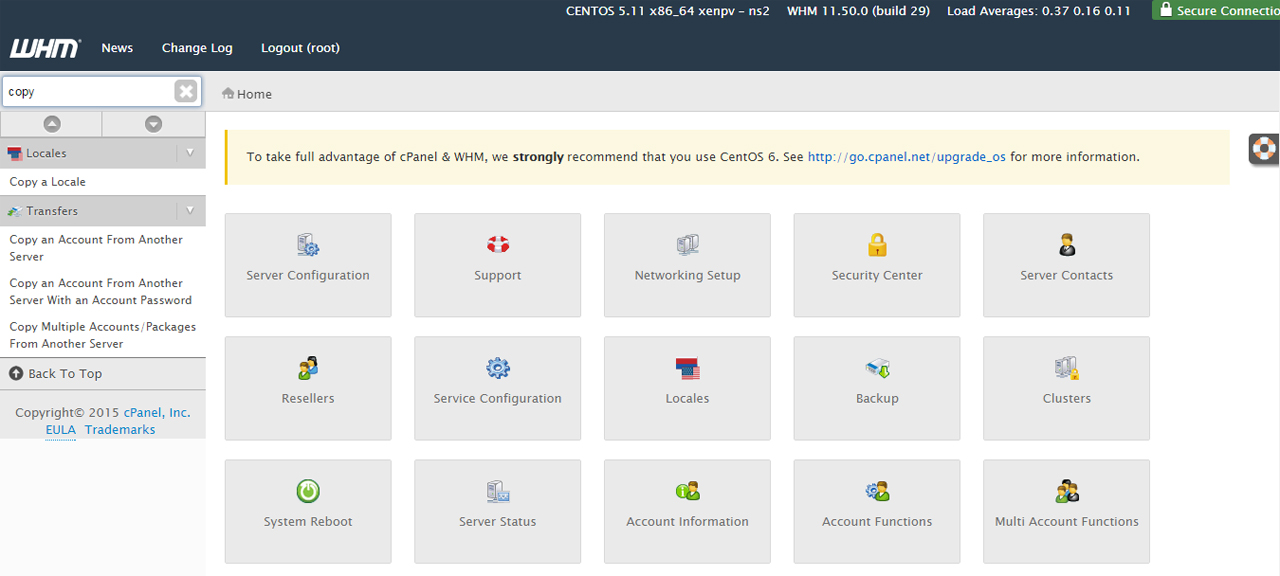Click the Account Functions icon
Screen dimensions: 1280x576
click(877, 492)
